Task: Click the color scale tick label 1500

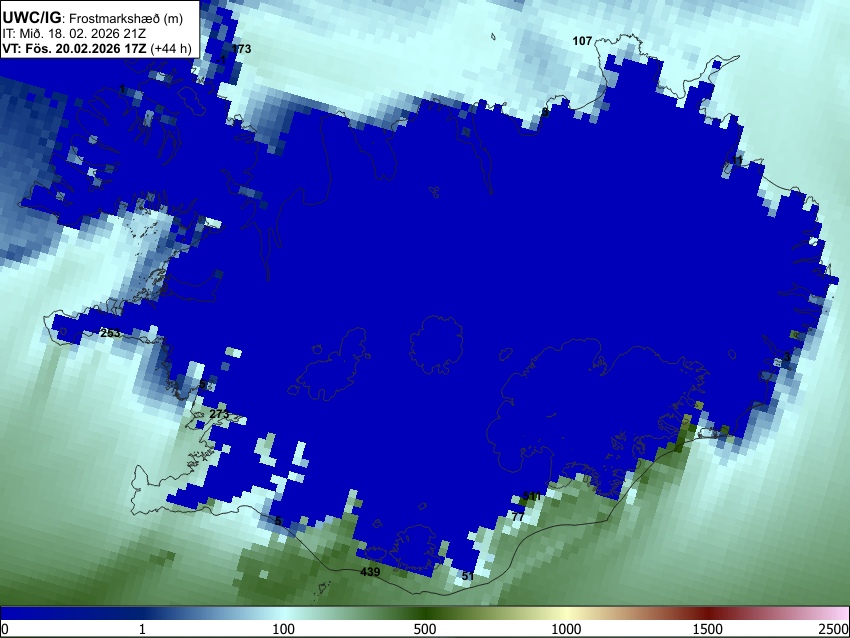Action: pos(708,629)
